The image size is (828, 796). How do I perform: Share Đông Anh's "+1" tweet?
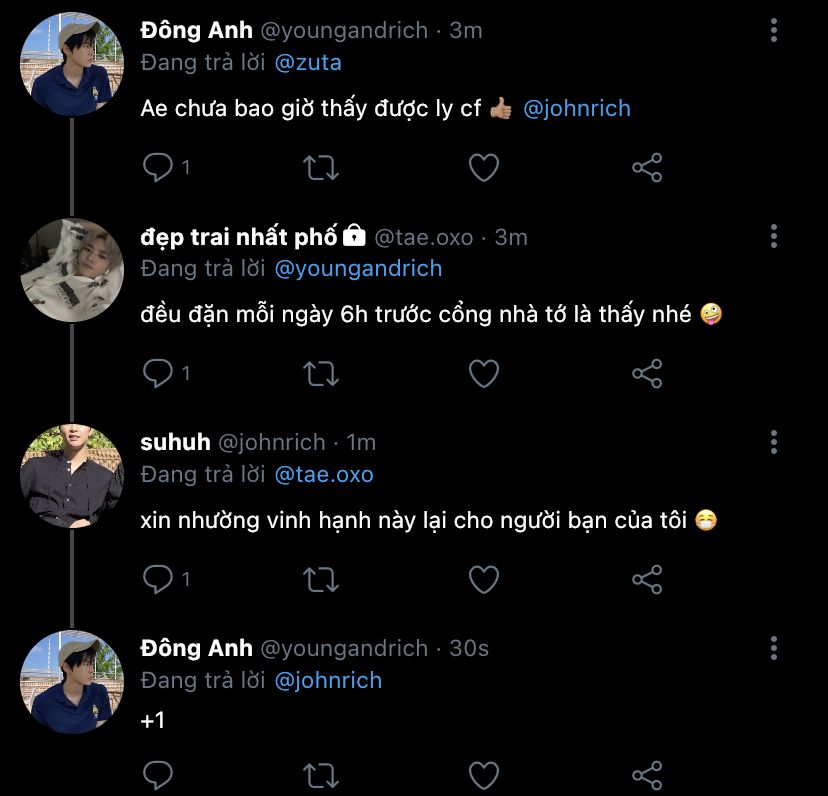pyautogui.click(x=647, y=774)
